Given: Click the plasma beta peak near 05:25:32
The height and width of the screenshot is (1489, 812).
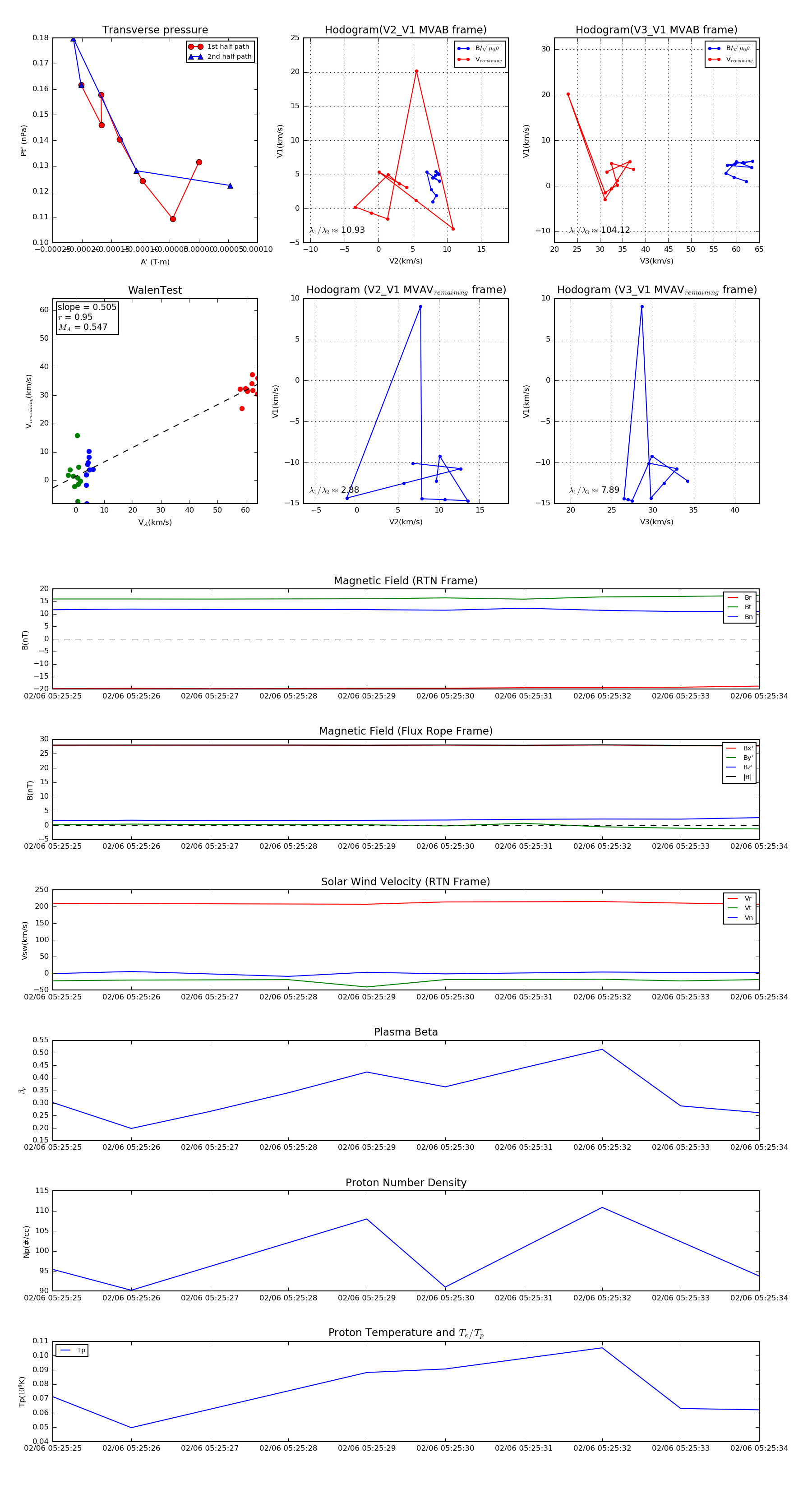Looking at the screenshot, I should click(x=602, y=1050).
